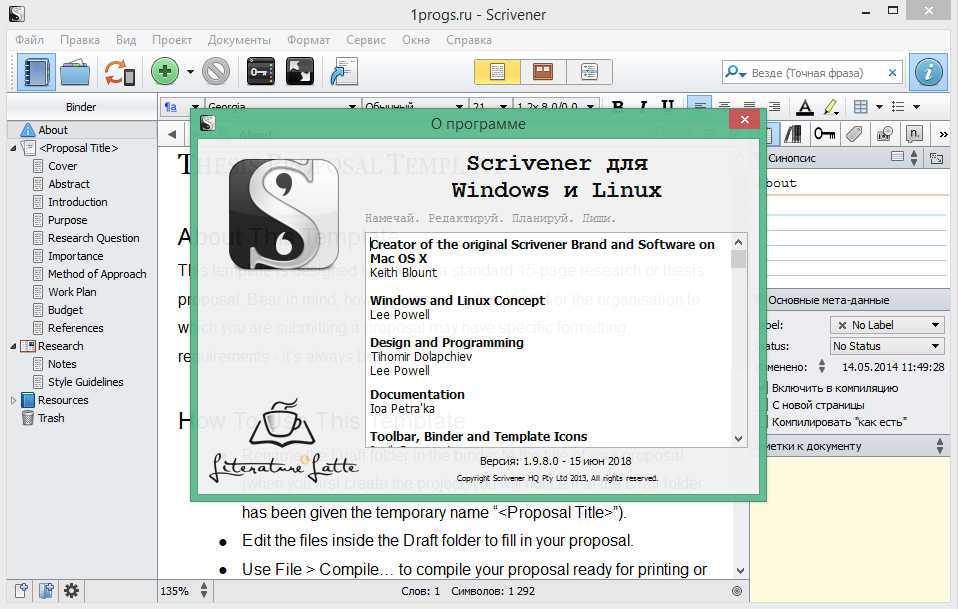
Task: Expand the Resources folder in binder
Action: [13, 400]
